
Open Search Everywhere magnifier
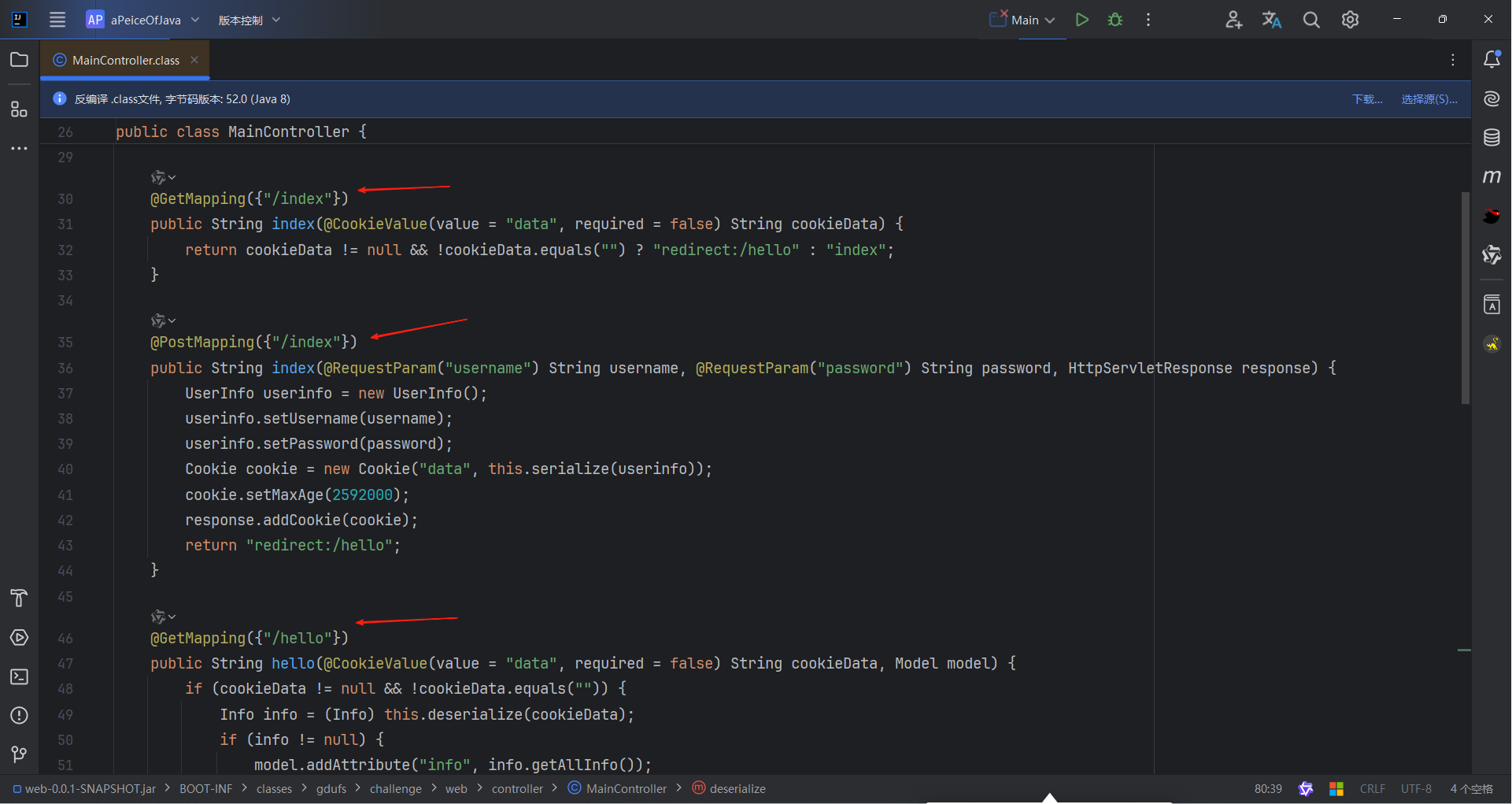tap(1311, 20)
